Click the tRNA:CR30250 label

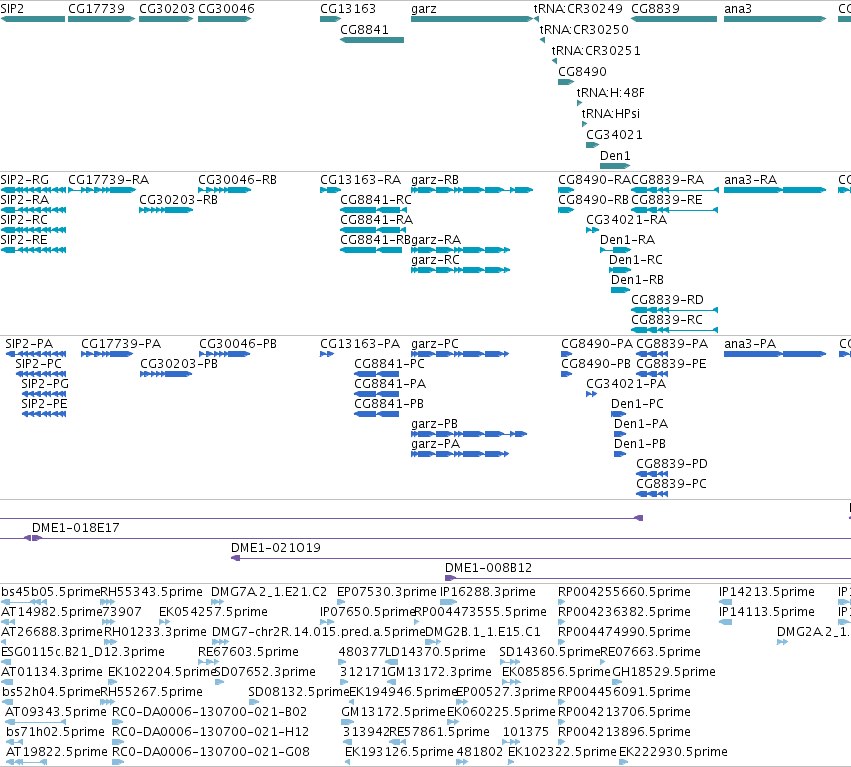[x=584, y=29]
